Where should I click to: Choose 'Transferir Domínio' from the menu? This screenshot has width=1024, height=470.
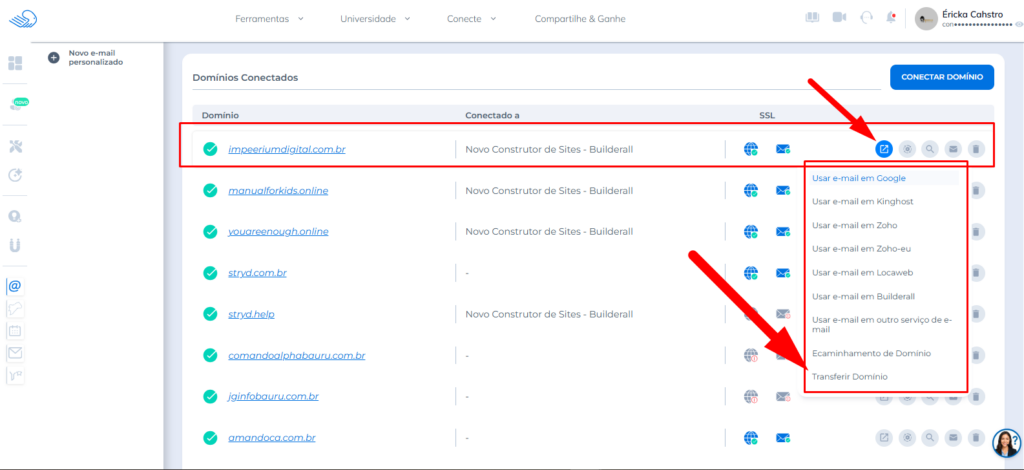click(x=849, y=377)
